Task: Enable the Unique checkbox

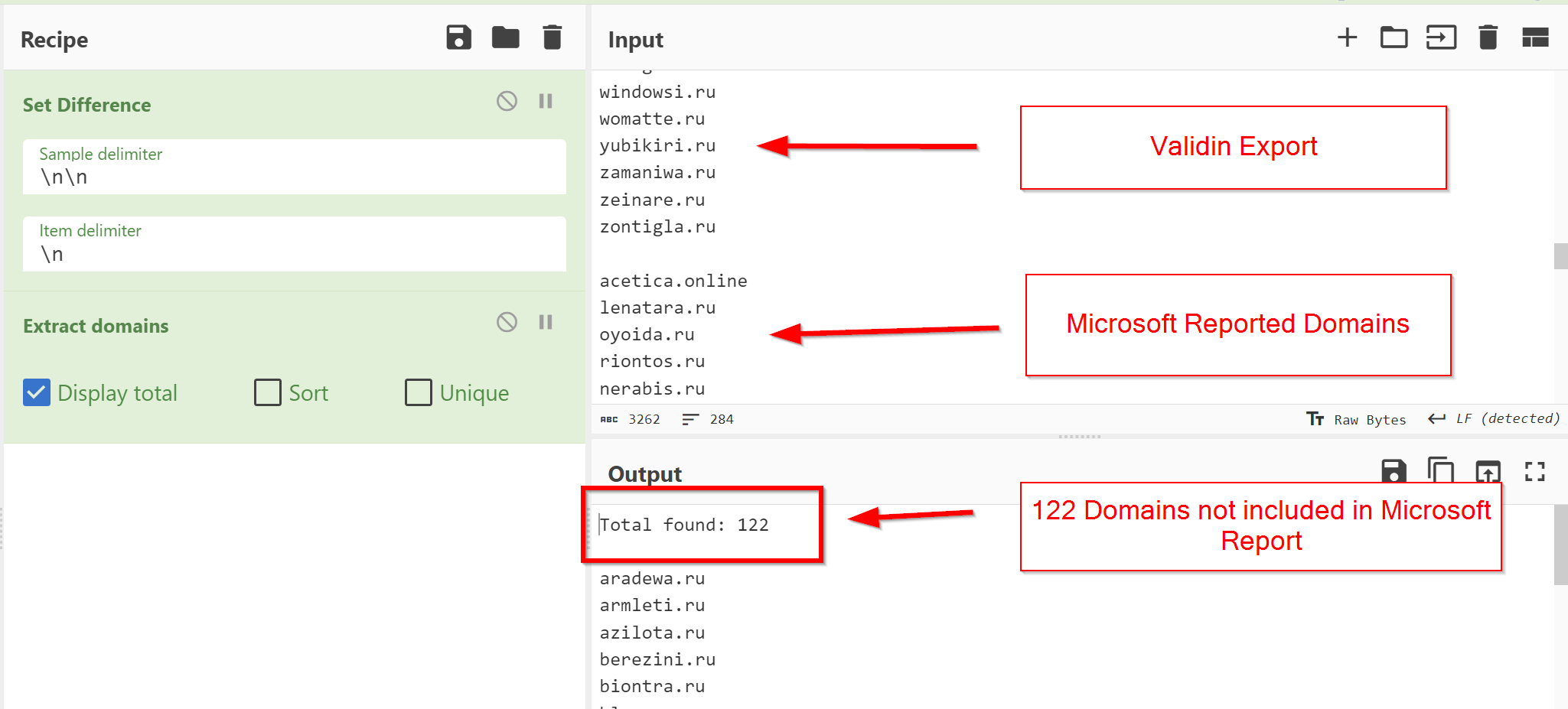Action: 419,392
